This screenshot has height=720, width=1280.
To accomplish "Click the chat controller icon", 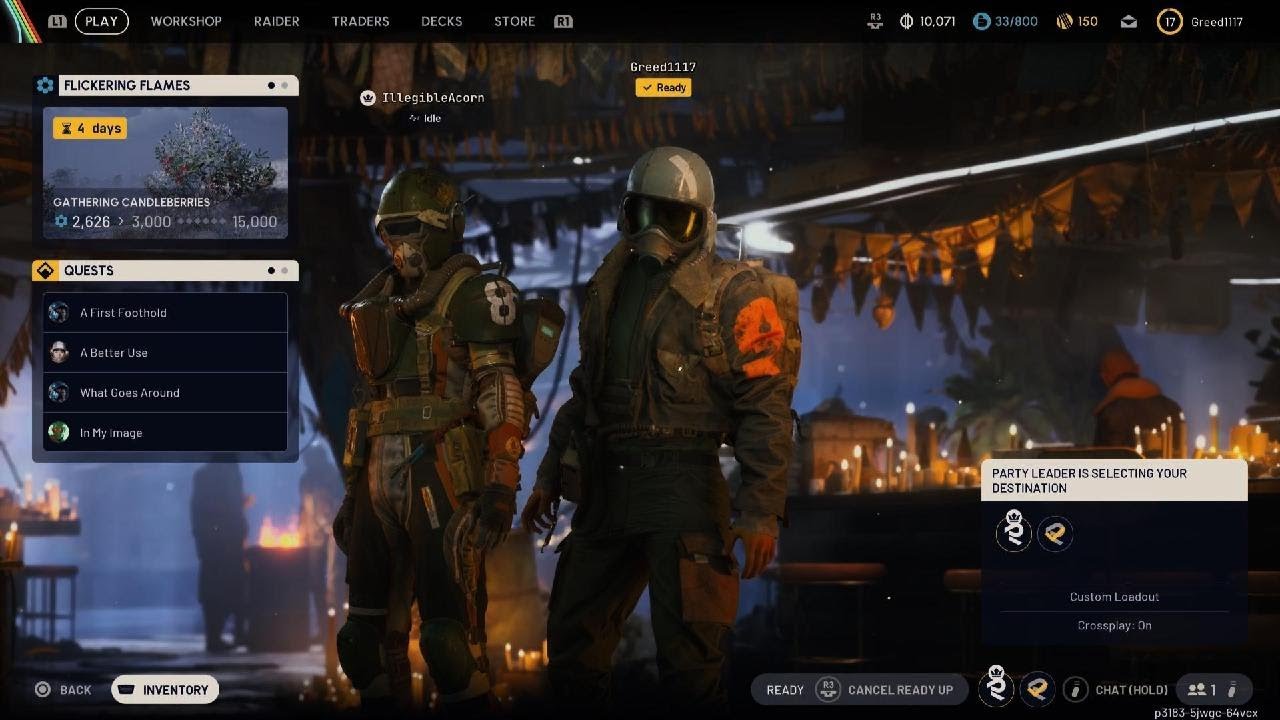I will point(1075,690).
